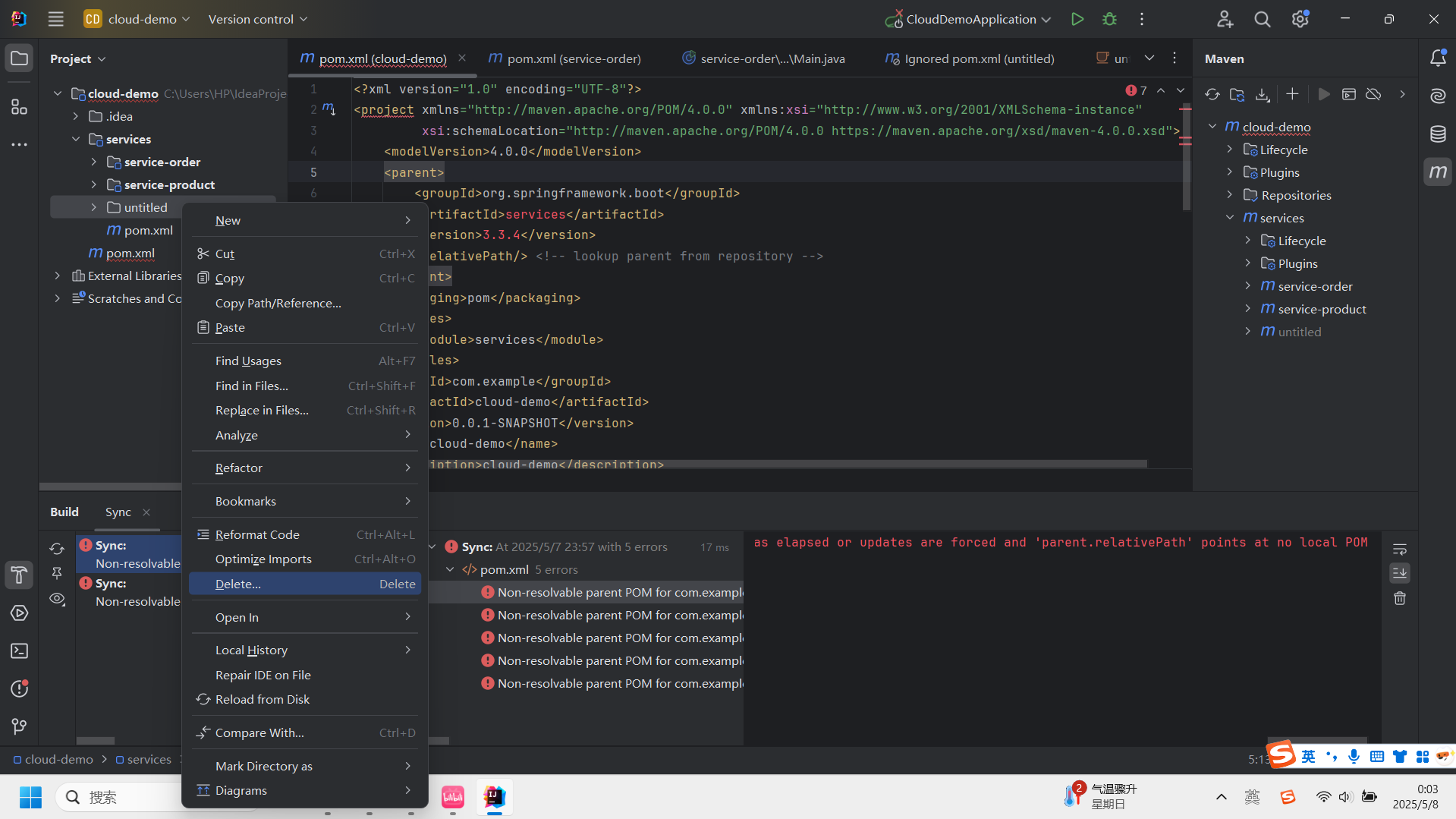
Task: Open the Services tool window icon
Action: [19, 613]
